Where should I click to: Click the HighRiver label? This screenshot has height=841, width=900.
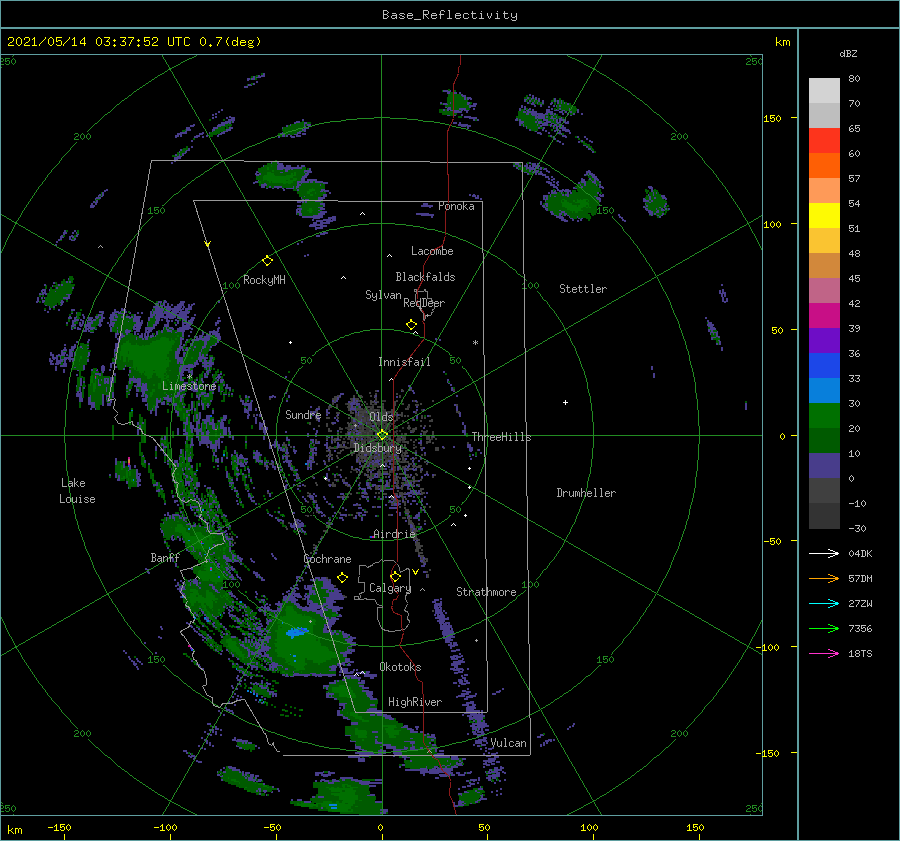tap(415, 702)
